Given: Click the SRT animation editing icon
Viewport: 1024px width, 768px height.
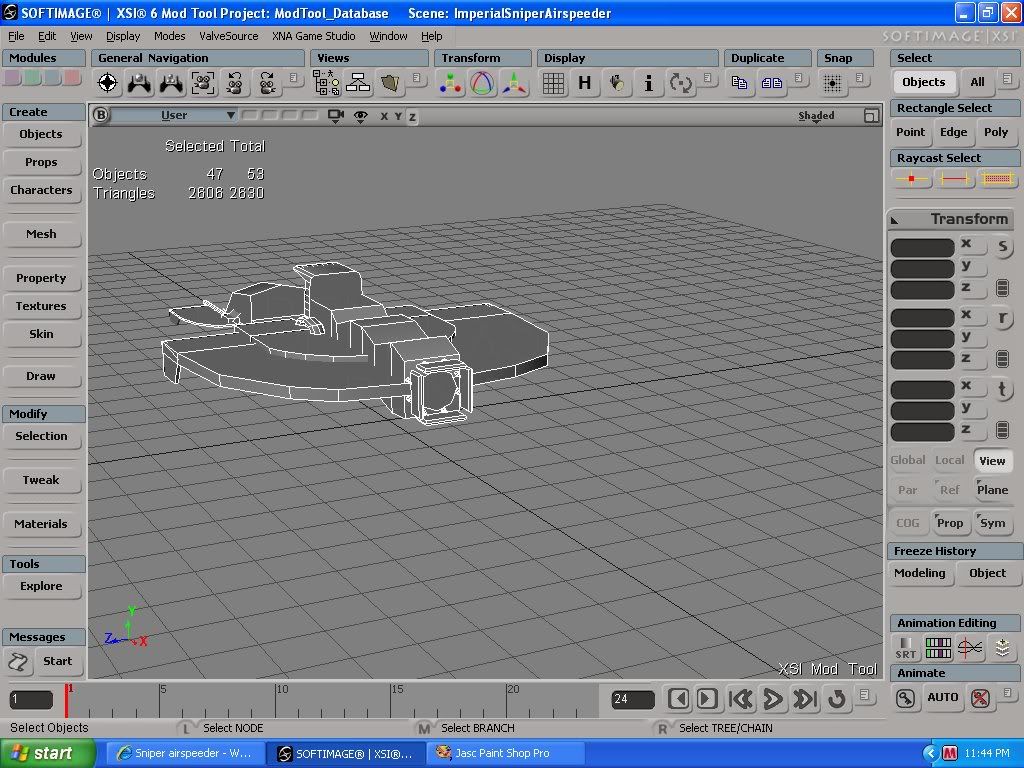Looking at the screenshot, I should click(906, 648).
